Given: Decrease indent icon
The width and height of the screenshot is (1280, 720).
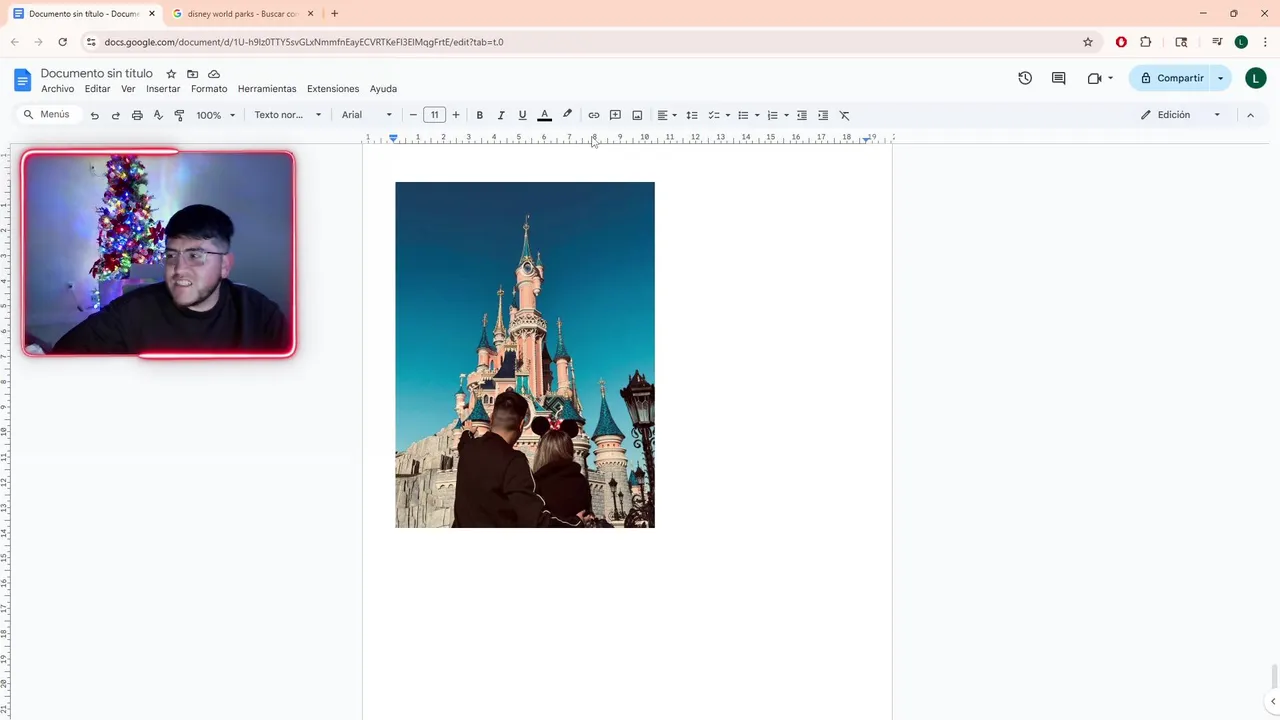Looking at the screenshot, I should point(801,115).
